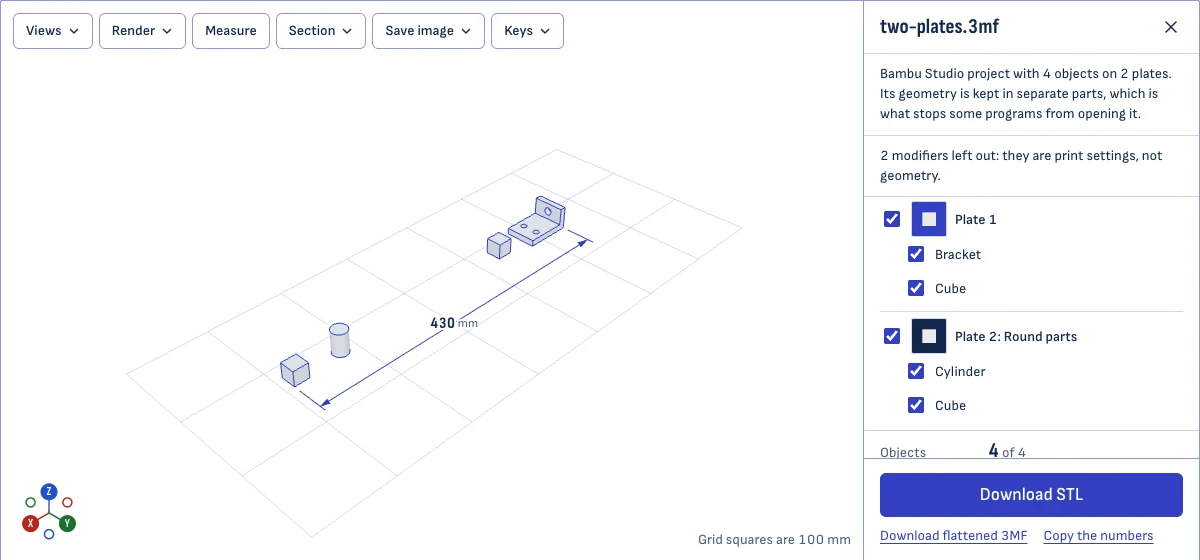The width and height of the screenshot is (1200, 560).
Task: Click the 'Grid squares are 100 mm' note
Action: (774, 540)
